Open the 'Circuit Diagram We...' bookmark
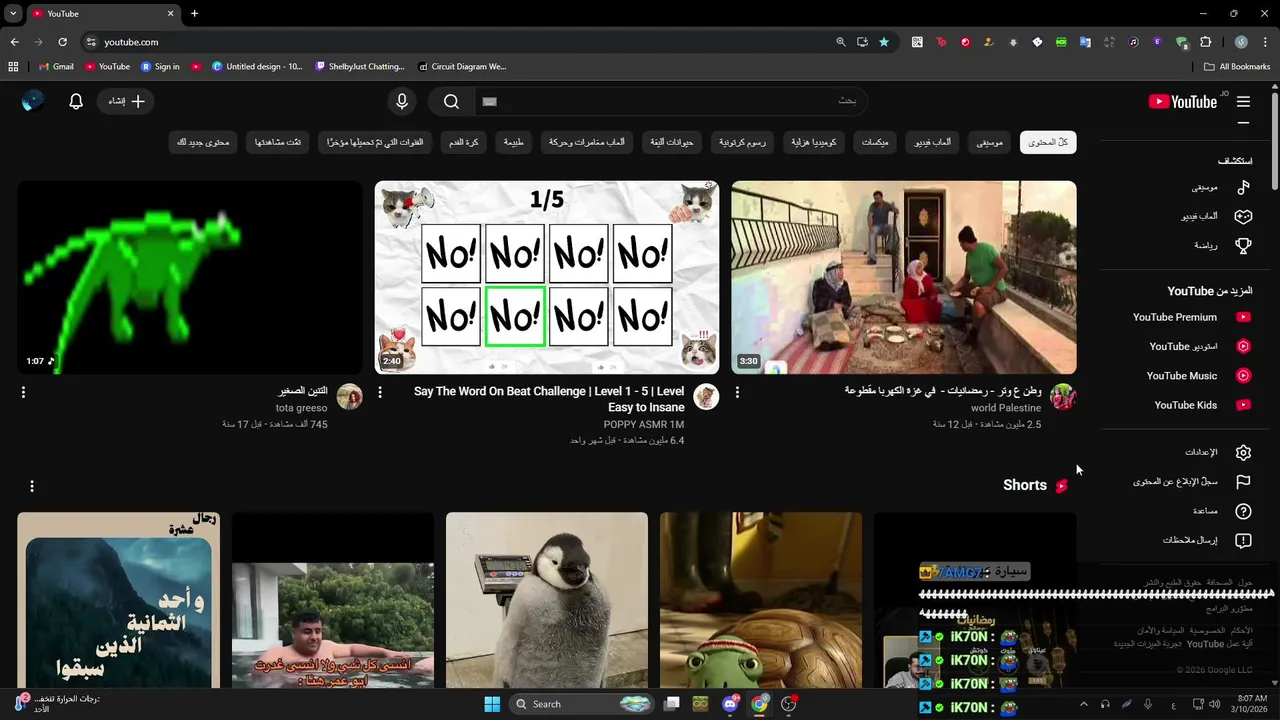 pyautogui.click(x=462, y=67)
